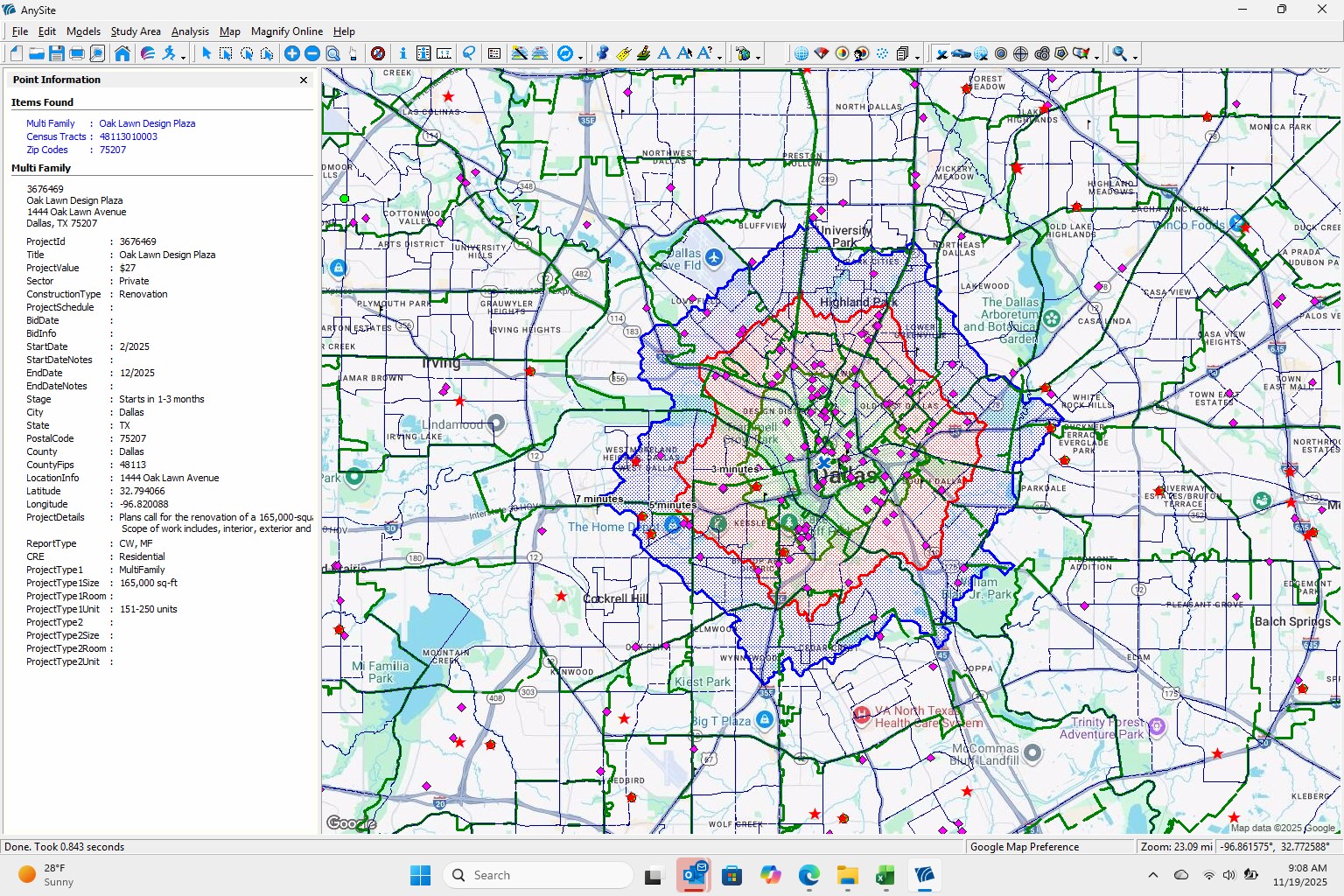Select the blue car drive-time icon

[x=961, y=53]
